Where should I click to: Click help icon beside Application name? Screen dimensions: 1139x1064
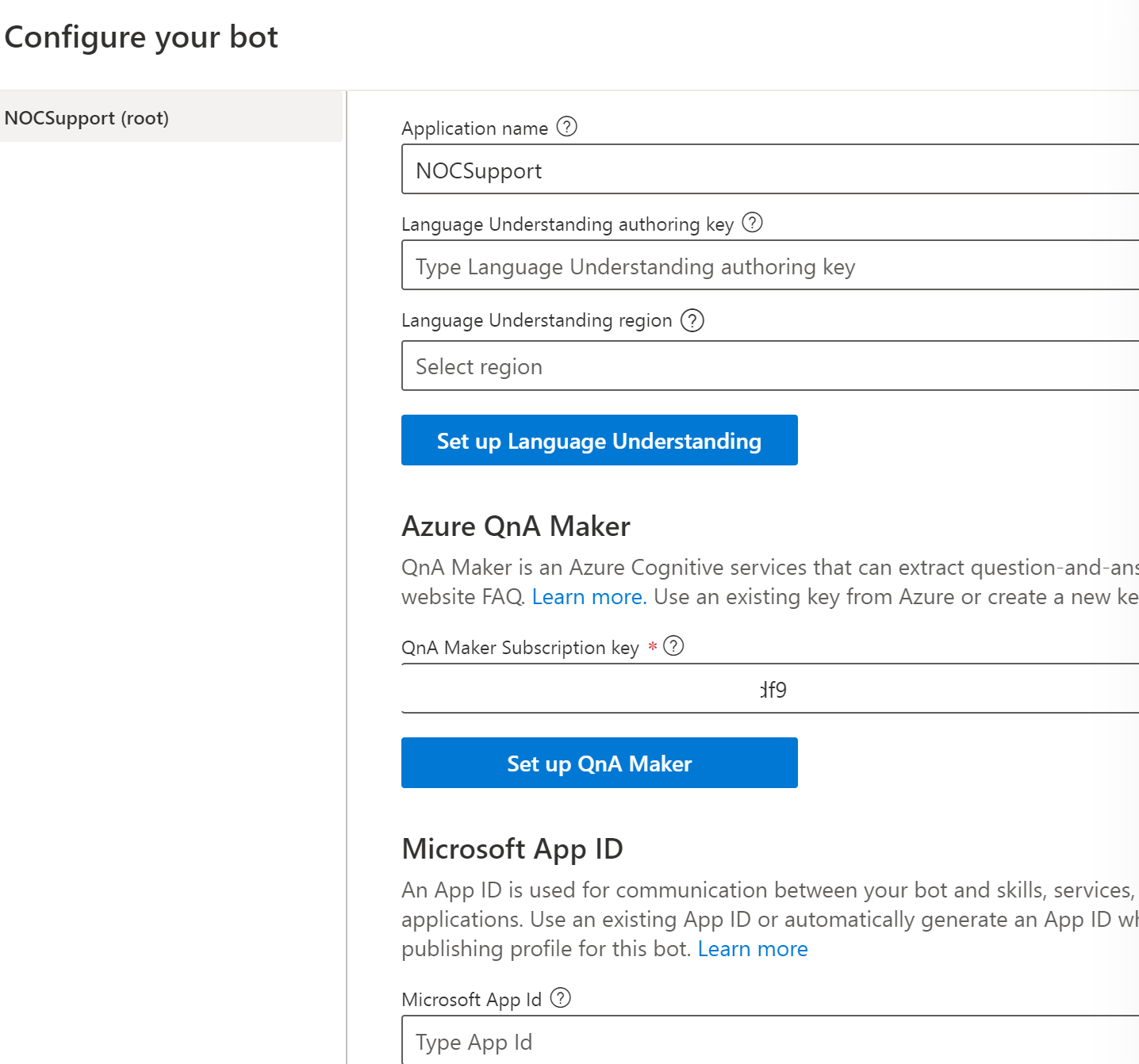point(566,127)
